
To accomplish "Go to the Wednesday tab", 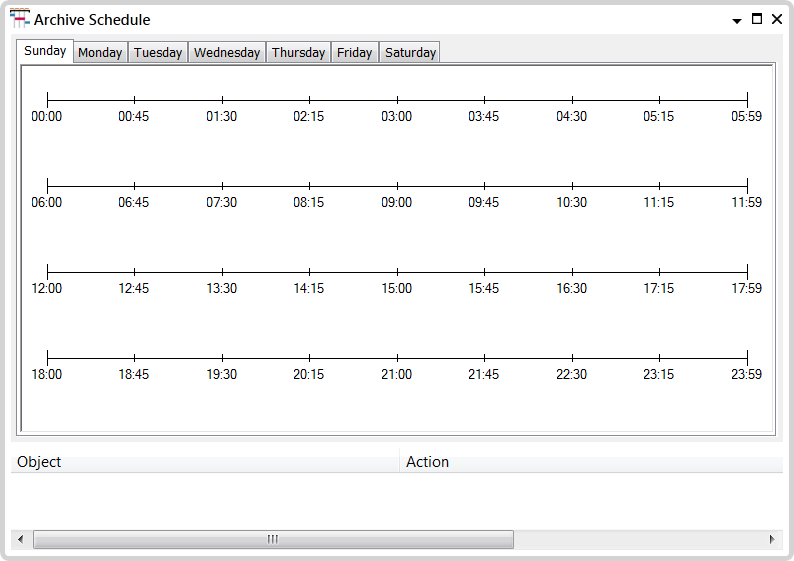I will 227,53.
